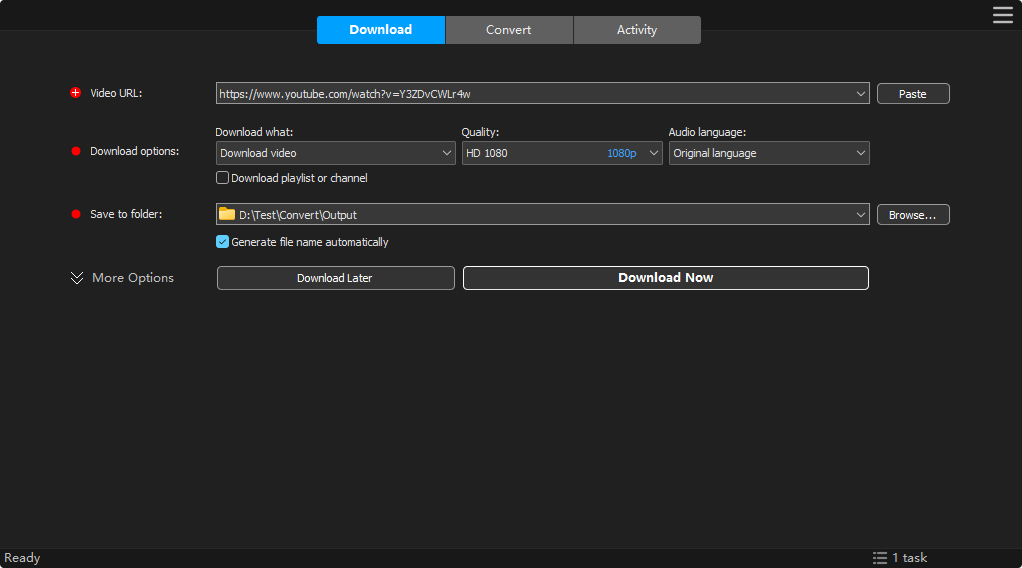Switch to the Activity tab
Screen dimensions: 1022x568
(637, 30)
